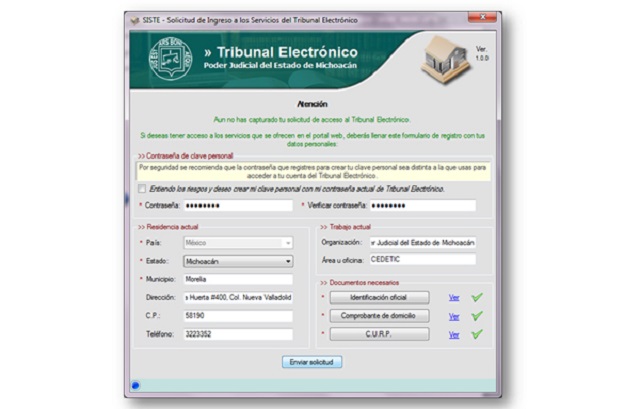Open the Ver link for Identificación oficial

click(x=454, y=298)
